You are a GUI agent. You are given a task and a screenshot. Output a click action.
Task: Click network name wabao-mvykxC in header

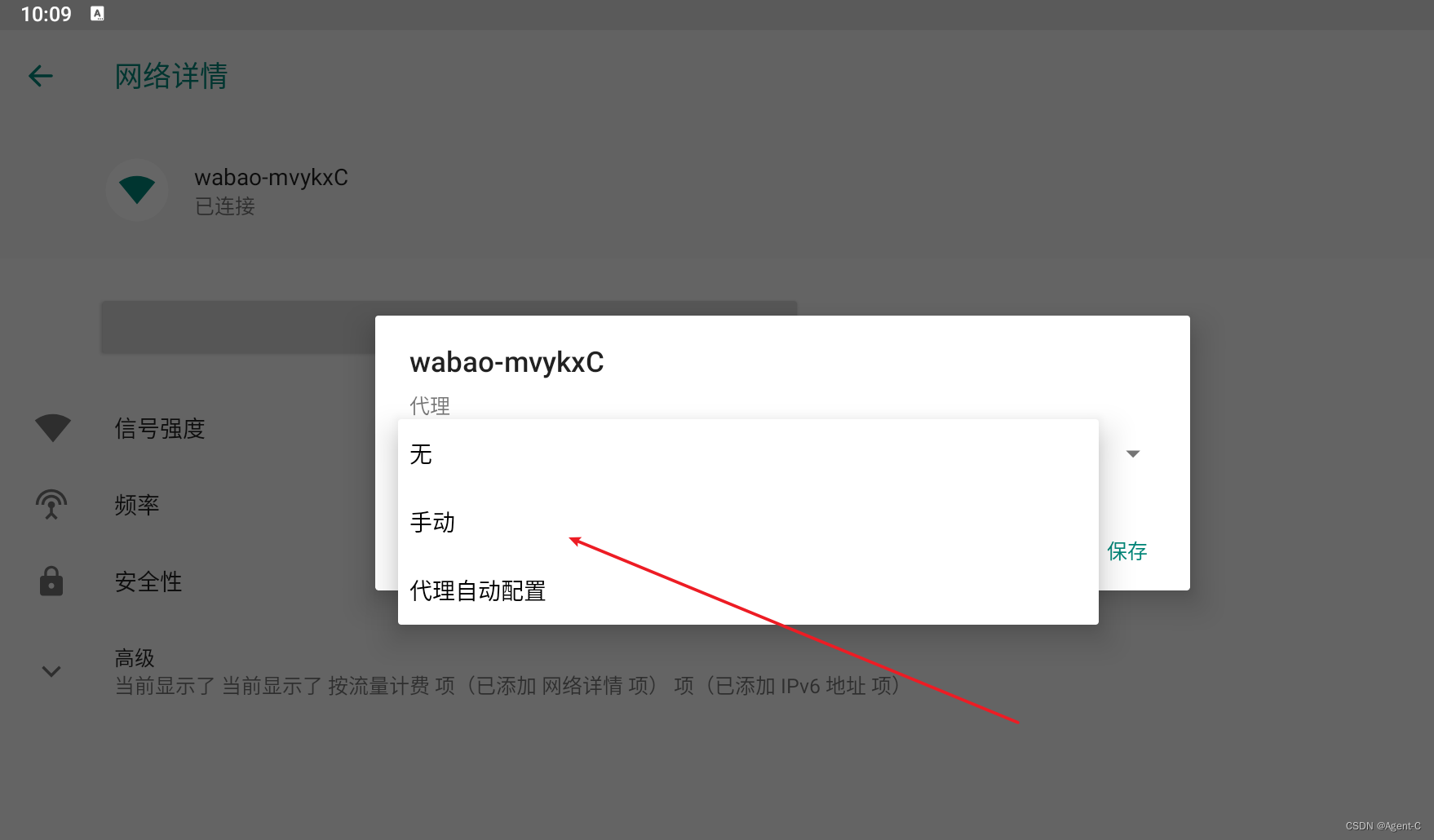tap(272, 177)
